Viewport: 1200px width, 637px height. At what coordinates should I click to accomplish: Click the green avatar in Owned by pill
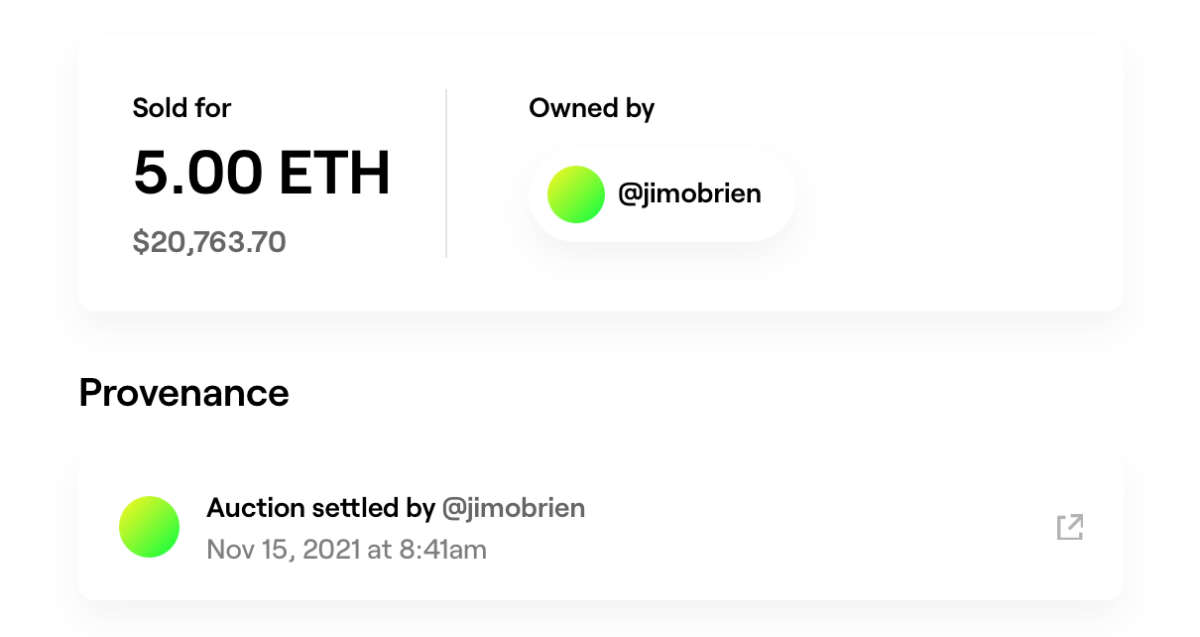point(576,194)
